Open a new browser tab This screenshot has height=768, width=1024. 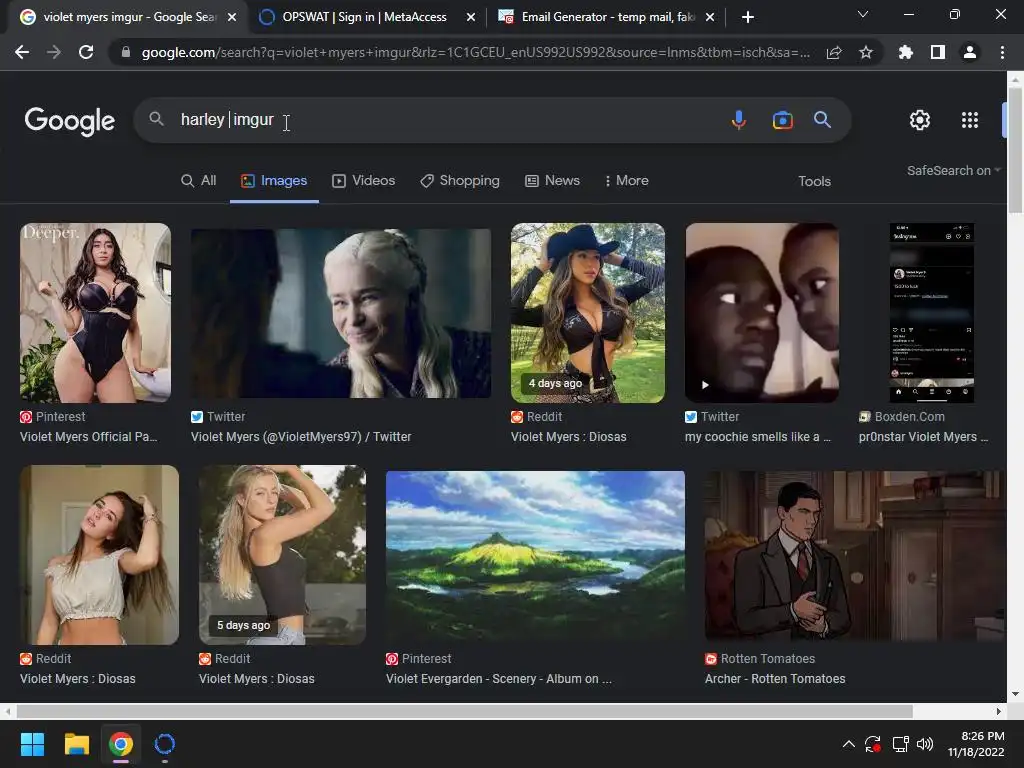point(748,17)
